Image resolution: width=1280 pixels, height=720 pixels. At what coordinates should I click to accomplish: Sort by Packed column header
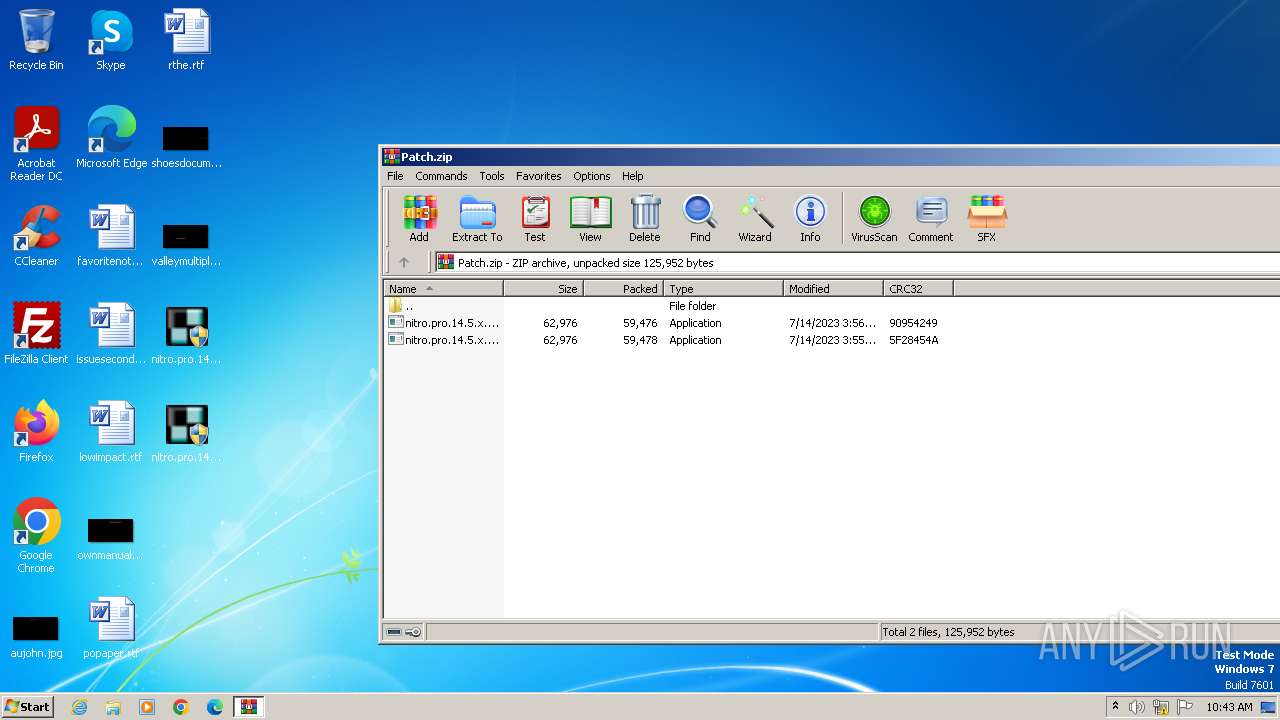pyautogui.click(x=624, y=289)
